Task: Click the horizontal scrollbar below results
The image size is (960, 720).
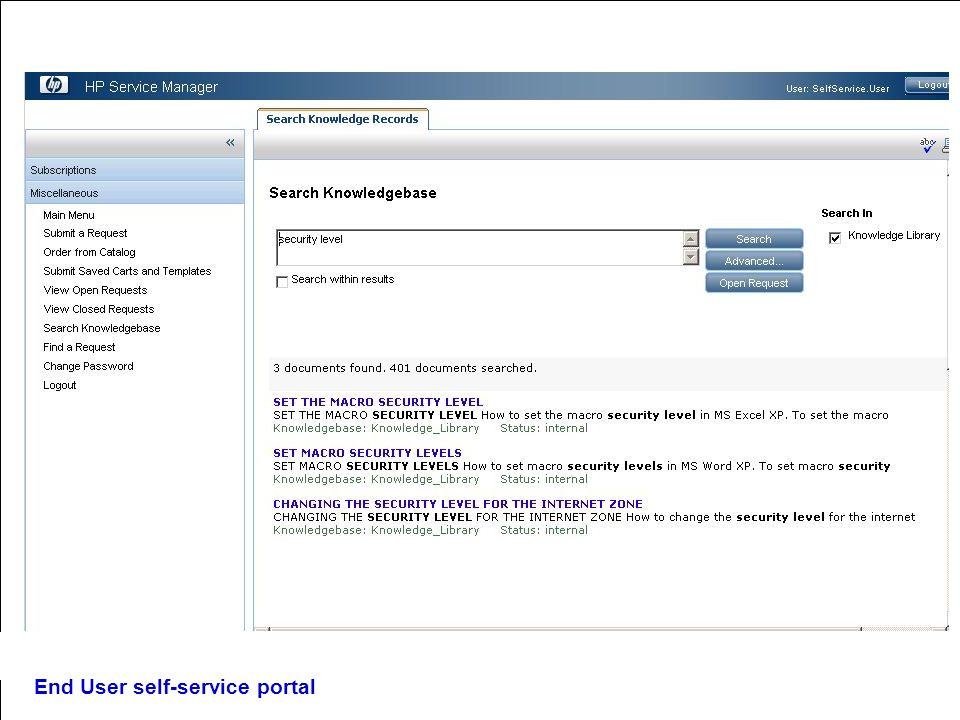Action: pyautogui.click(x=564, y=629)
